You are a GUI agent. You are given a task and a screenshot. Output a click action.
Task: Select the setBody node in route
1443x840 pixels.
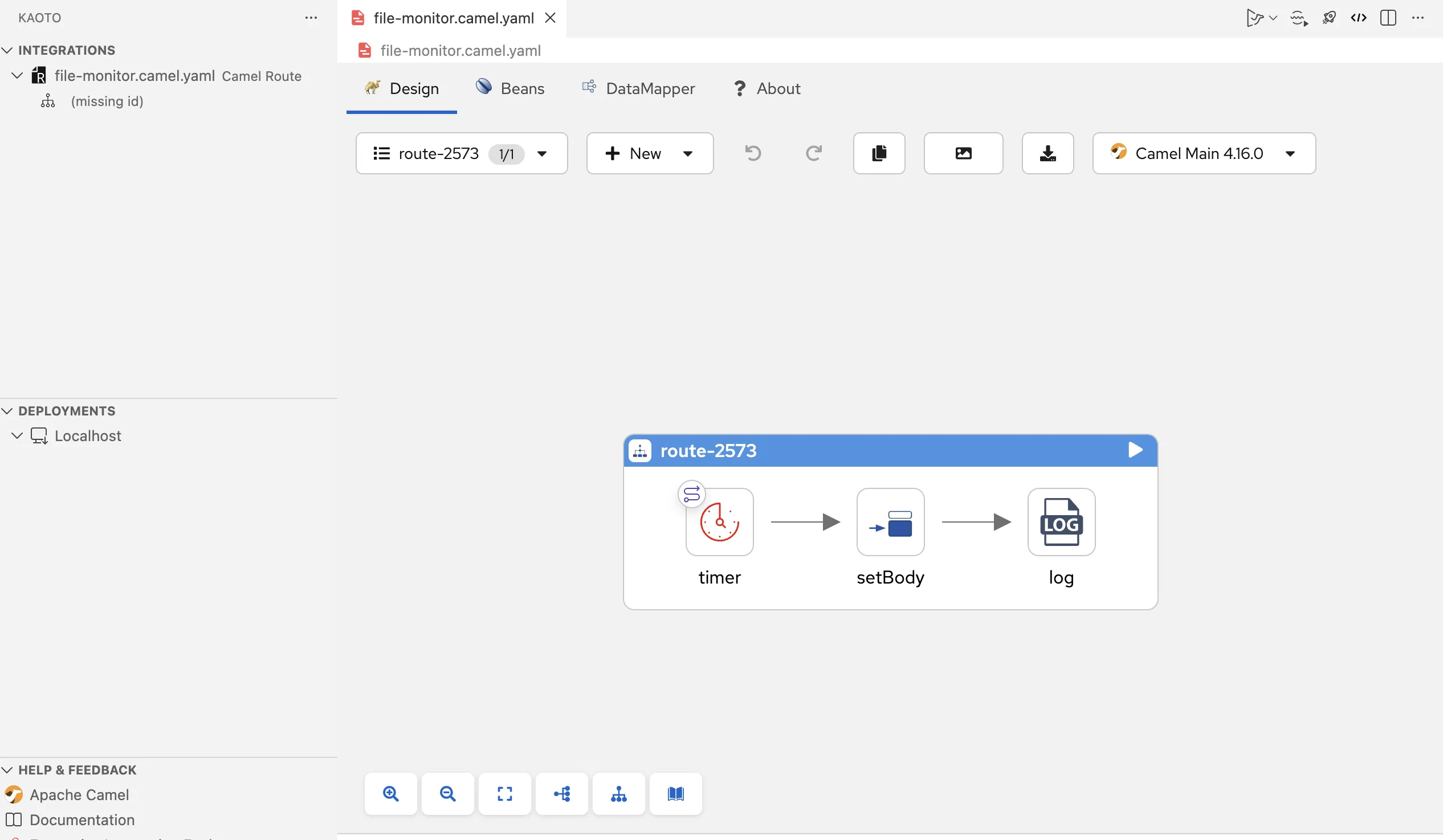(890, 521)
